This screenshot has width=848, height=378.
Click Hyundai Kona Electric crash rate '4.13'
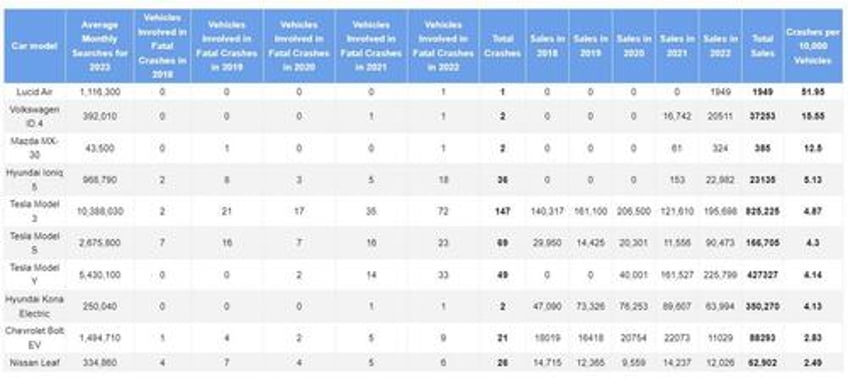(x=813, y=307)
